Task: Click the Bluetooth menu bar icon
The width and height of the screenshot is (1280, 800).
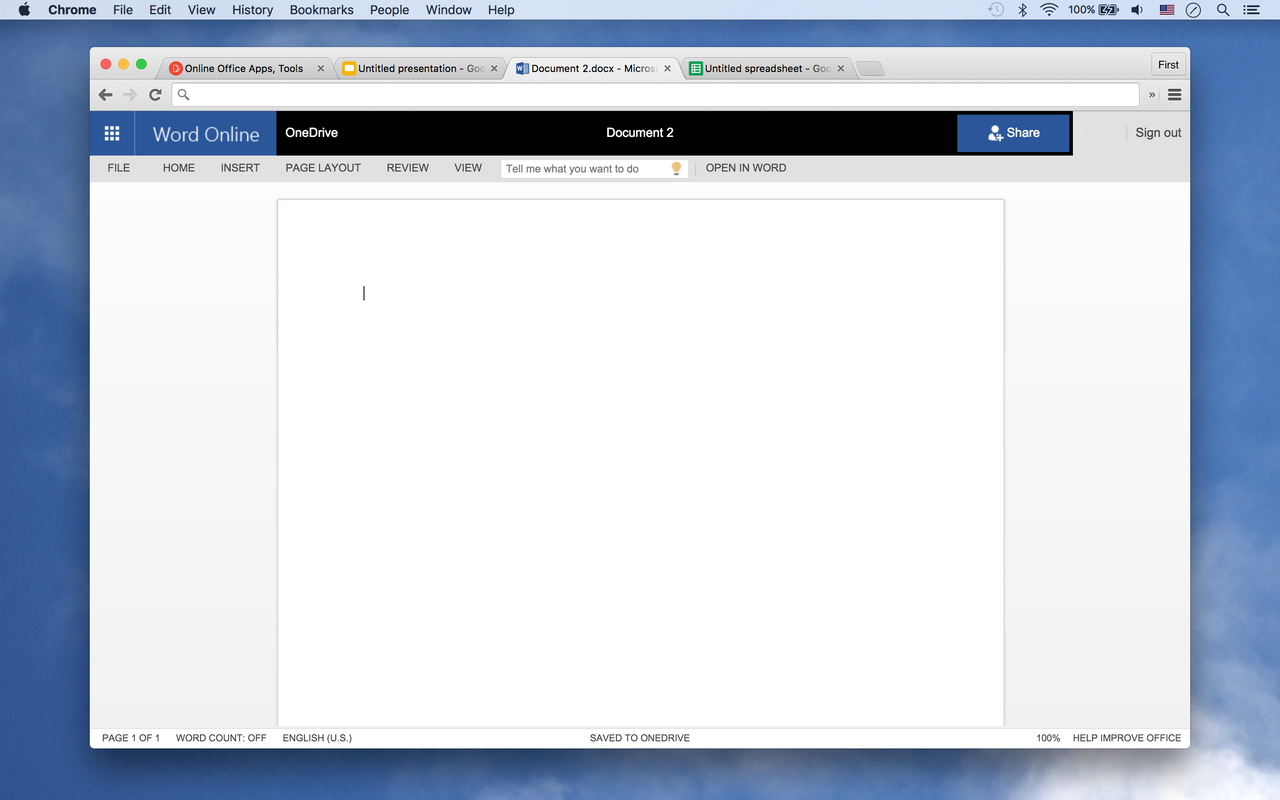Action: tap(1022, 10)
